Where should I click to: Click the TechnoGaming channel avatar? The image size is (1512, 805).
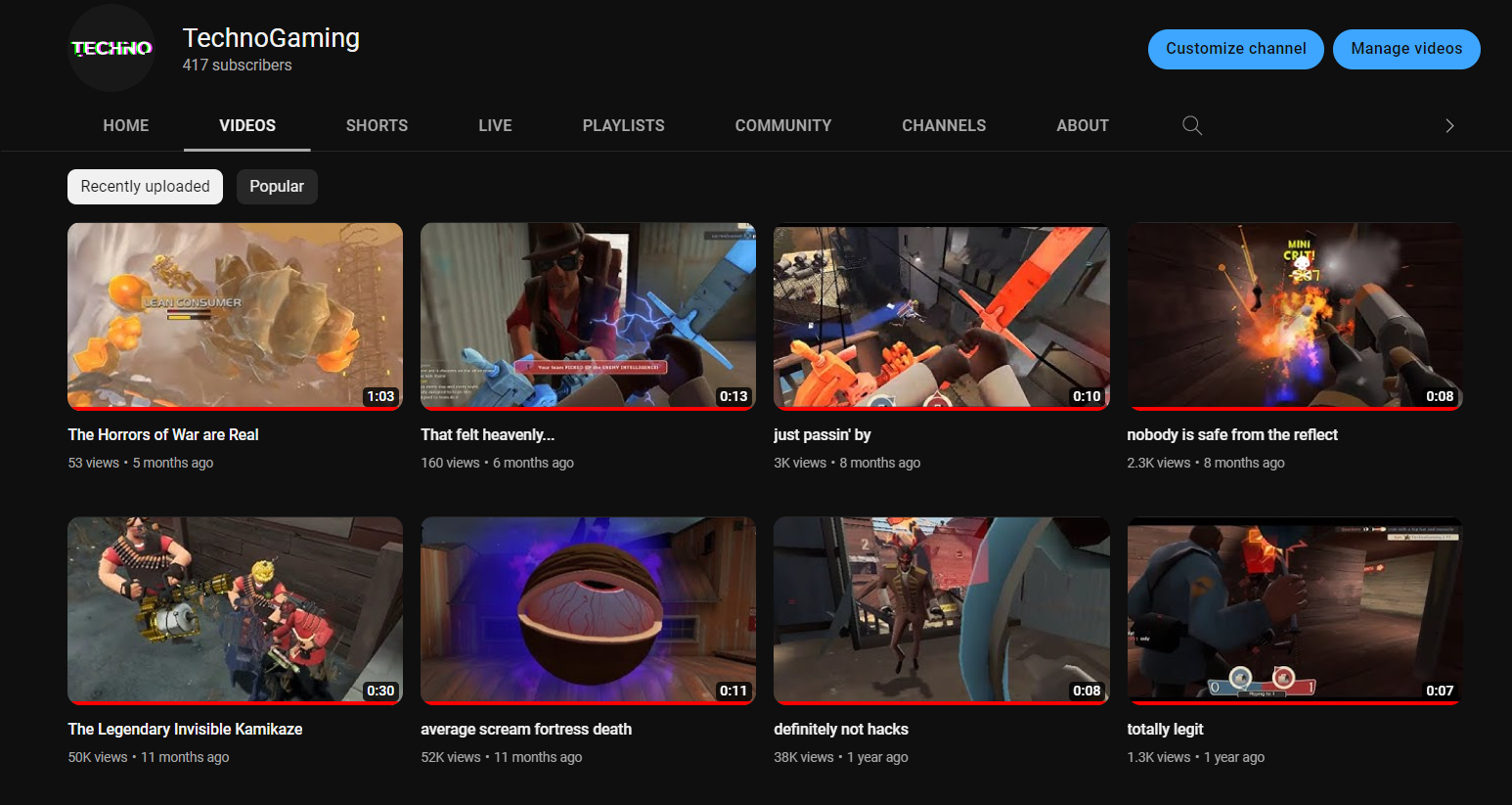111,48
